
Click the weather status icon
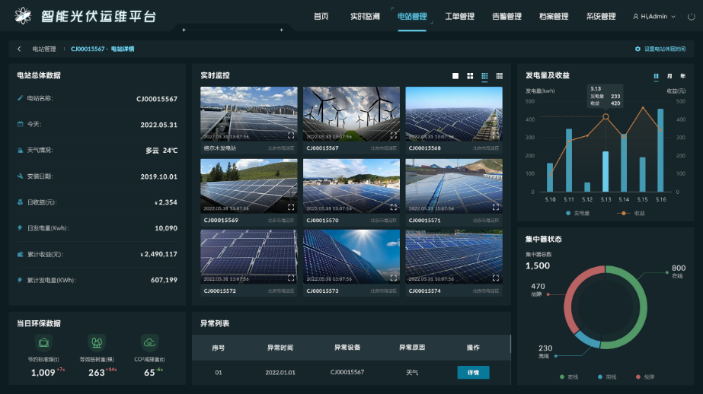pos(20,150)
